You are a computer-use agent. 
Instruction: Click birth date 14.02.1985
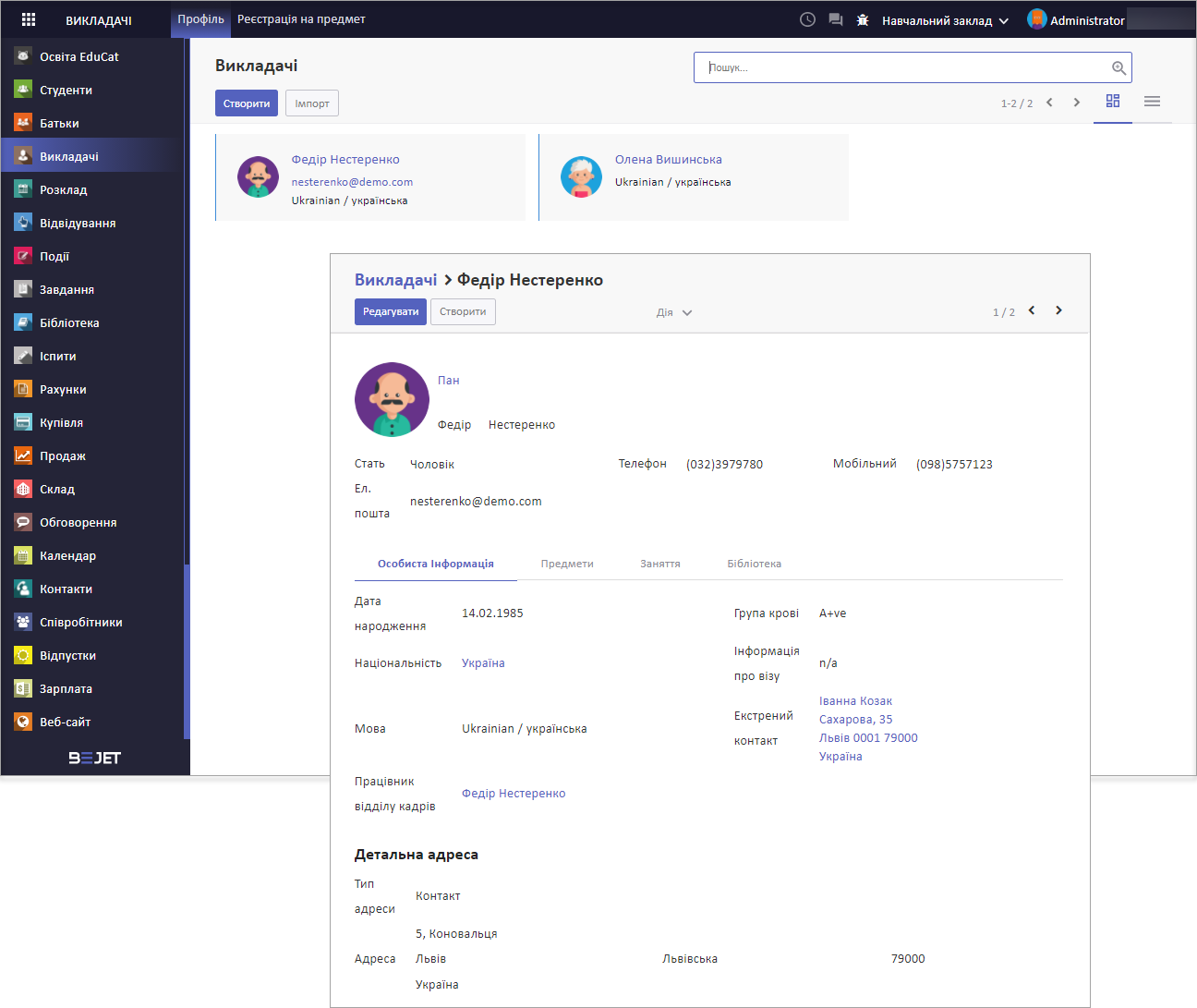coord(492,613)
